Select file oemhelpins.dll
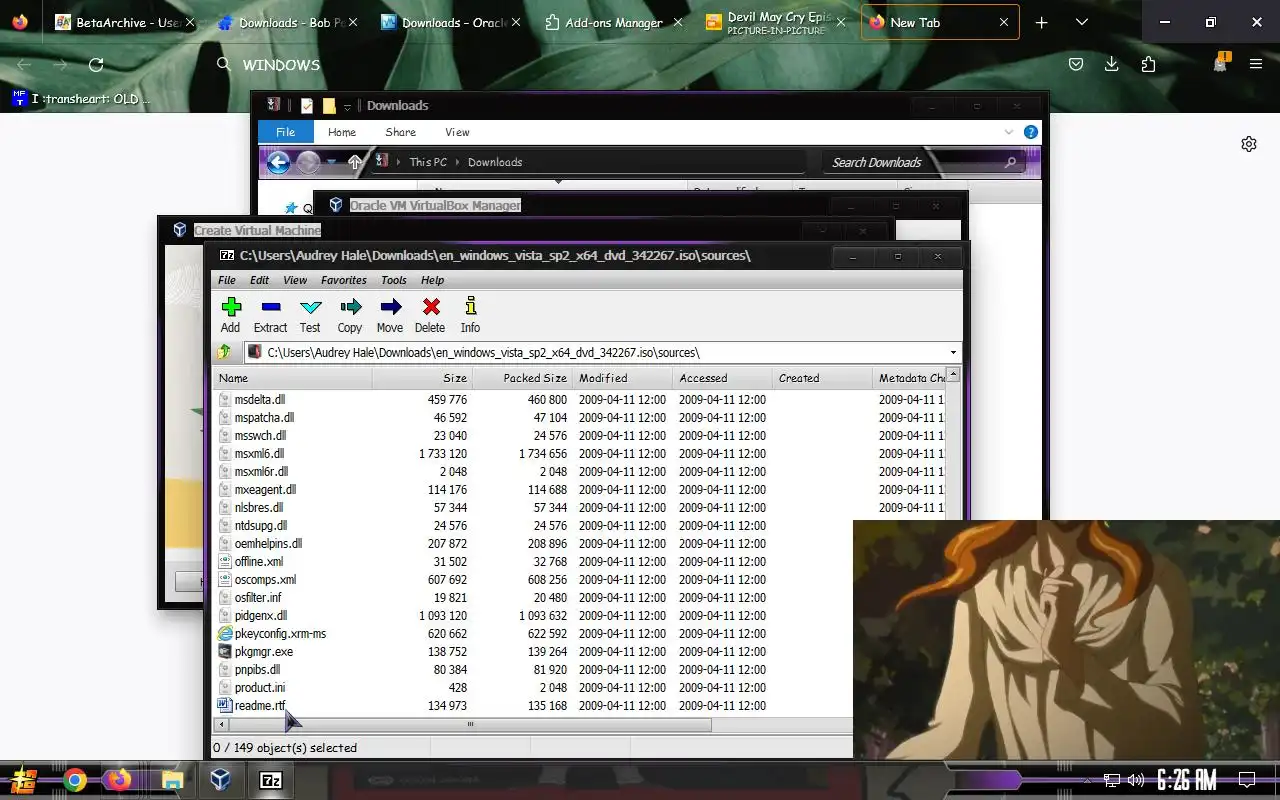The width and height of the screenshot is (1280, 800). click(x=268, y=543)
